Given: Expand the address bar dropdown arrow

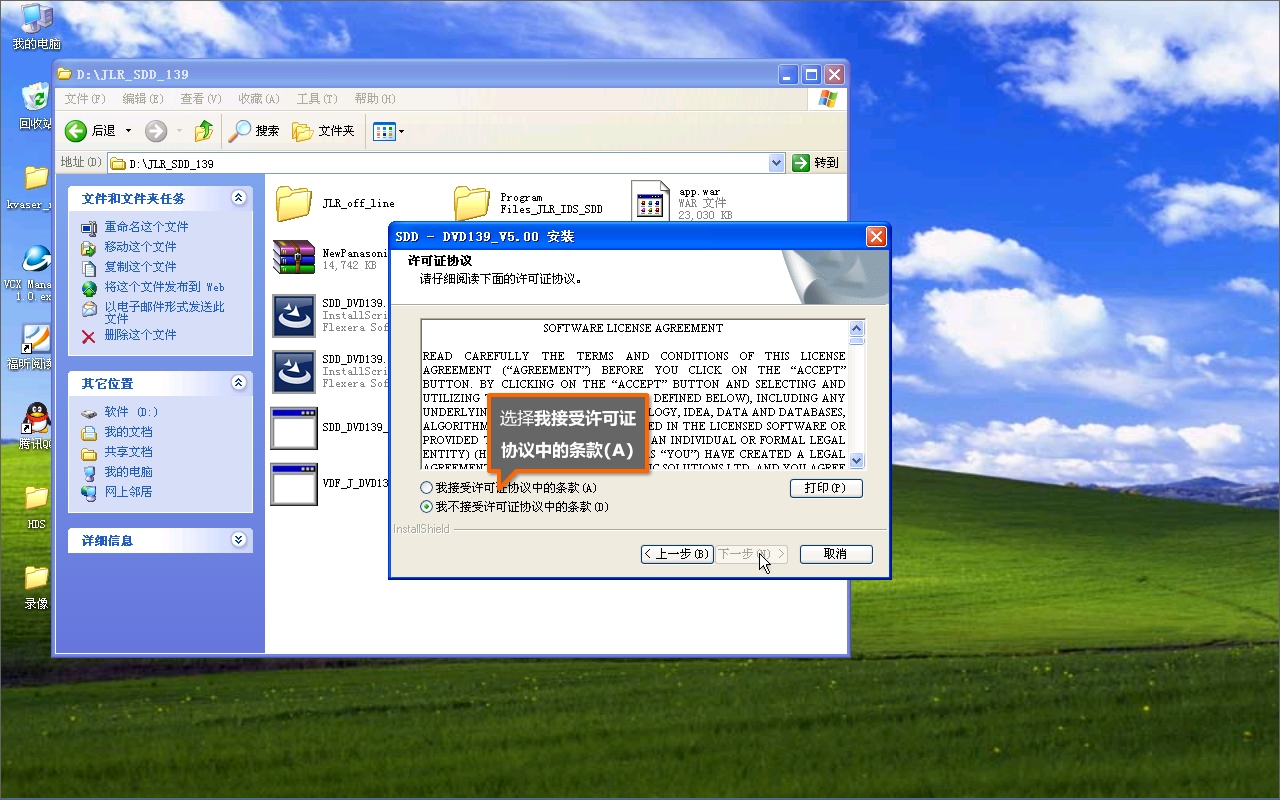Looking at the screenshot, I should pyautogui.click(x=777, y=163).
